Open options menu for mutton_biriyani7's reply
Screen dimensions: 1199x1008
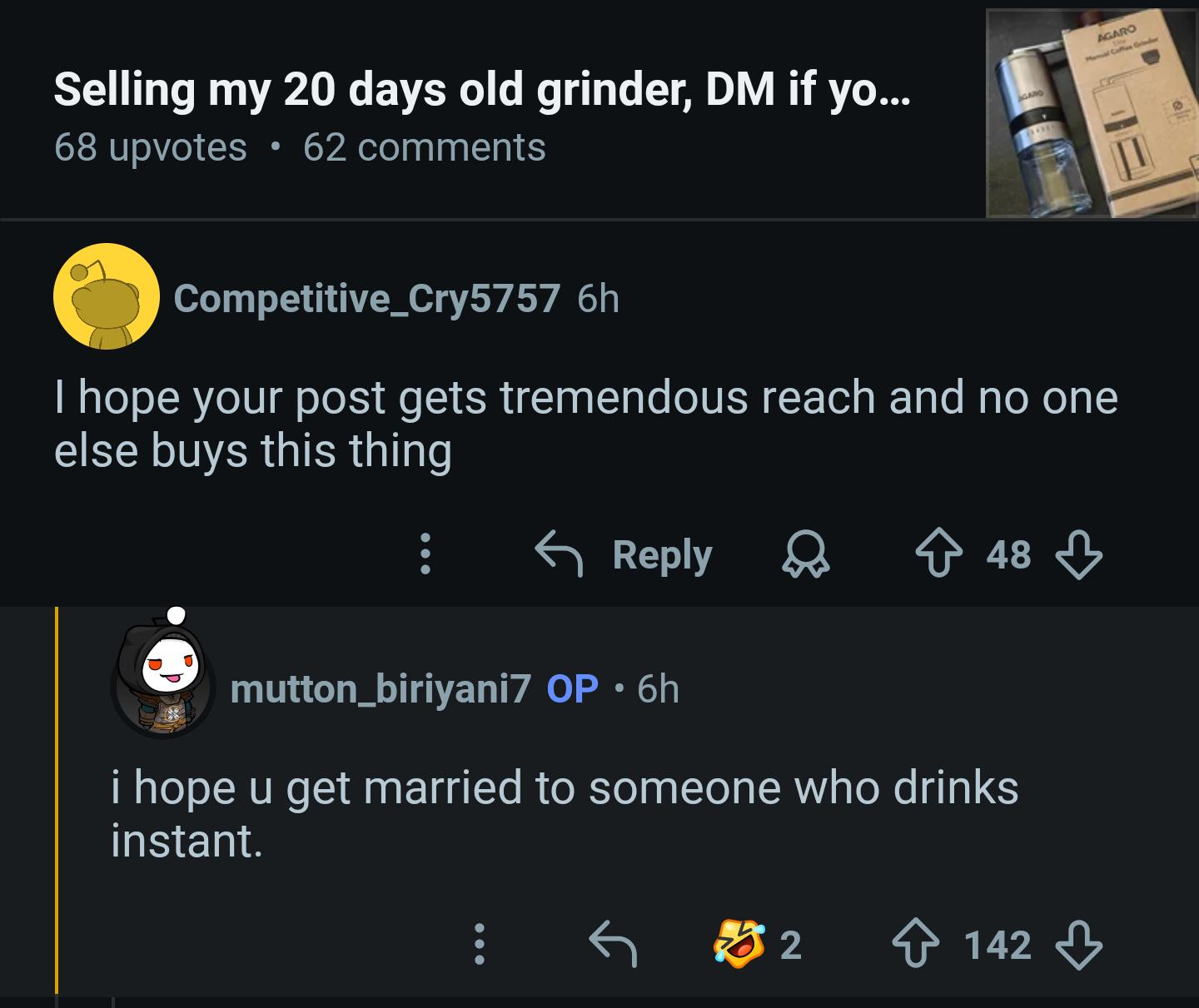tap(479, 944)
